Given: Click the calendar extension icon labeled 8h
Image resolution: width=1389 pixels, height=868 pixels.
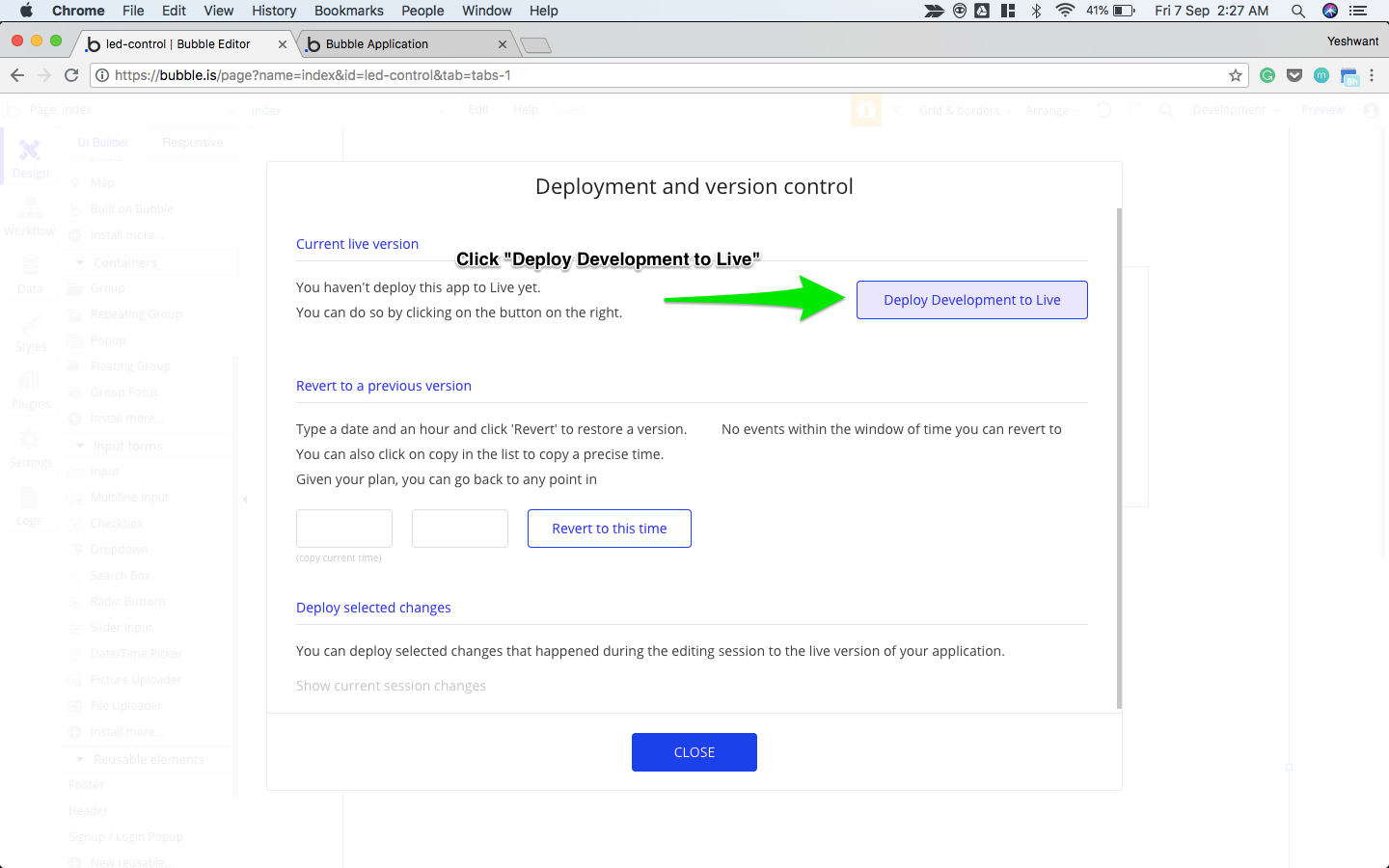Looking at the screenshot, I should [1349, 76].
